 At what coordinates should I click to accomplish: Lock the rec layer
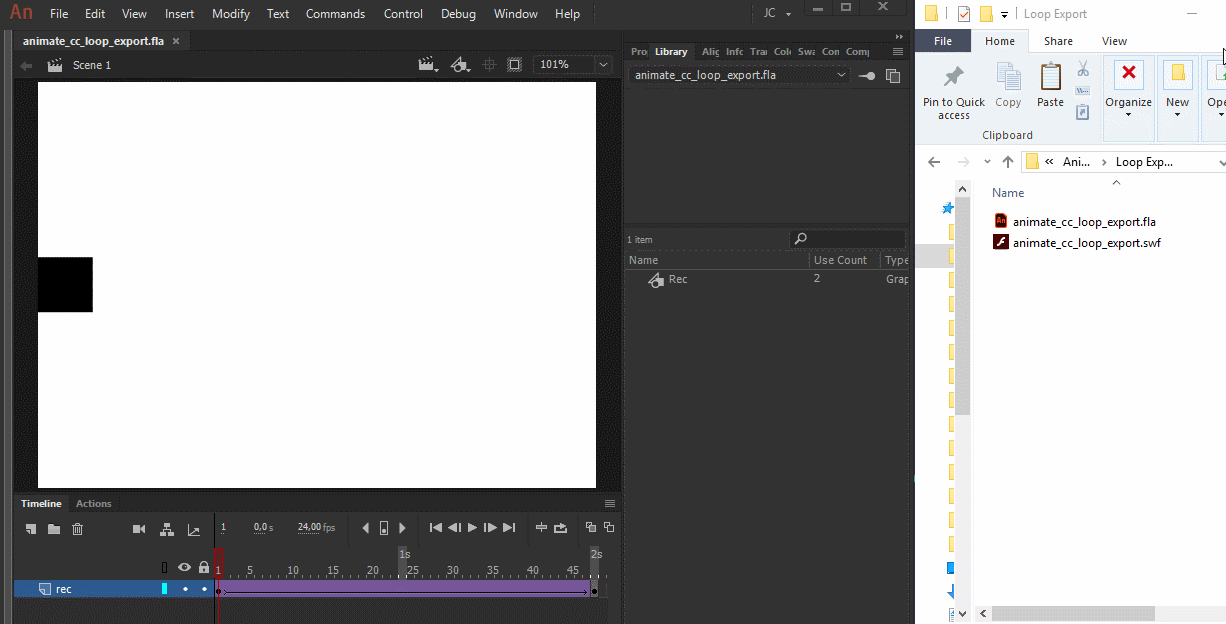coord(204,589)
